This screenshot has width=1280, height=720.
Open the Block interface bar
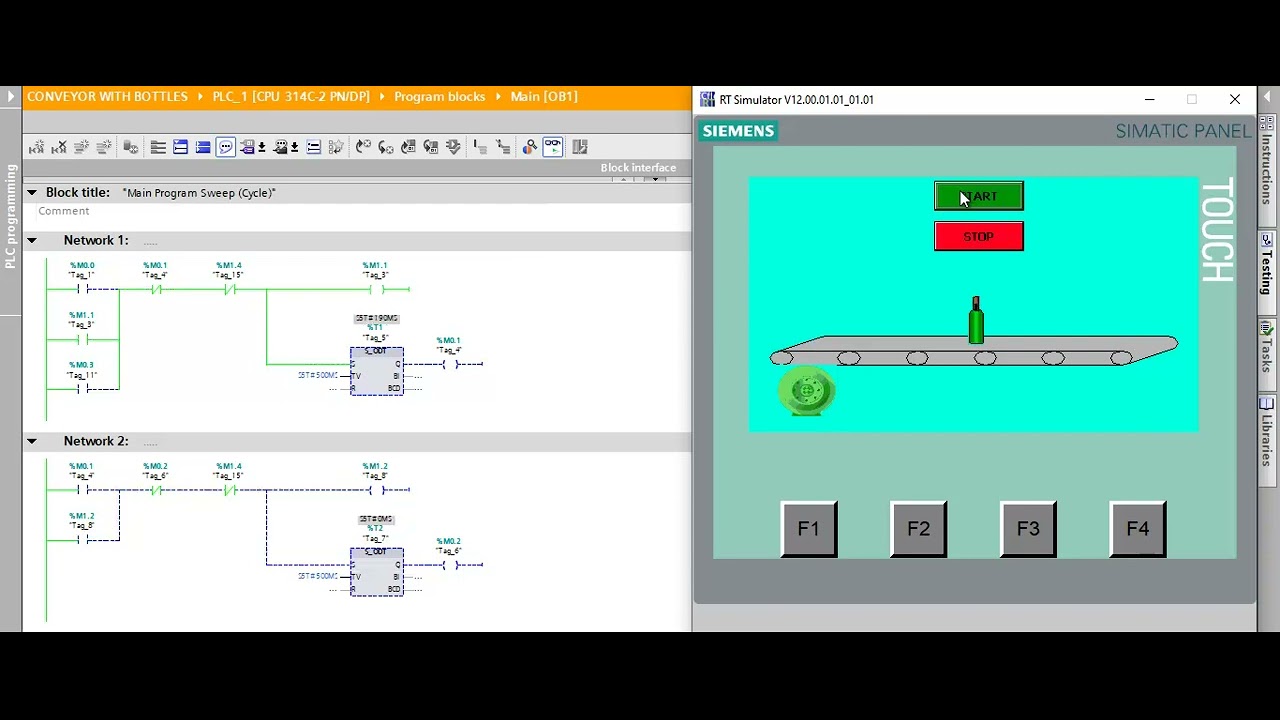(x=638, y=168)
